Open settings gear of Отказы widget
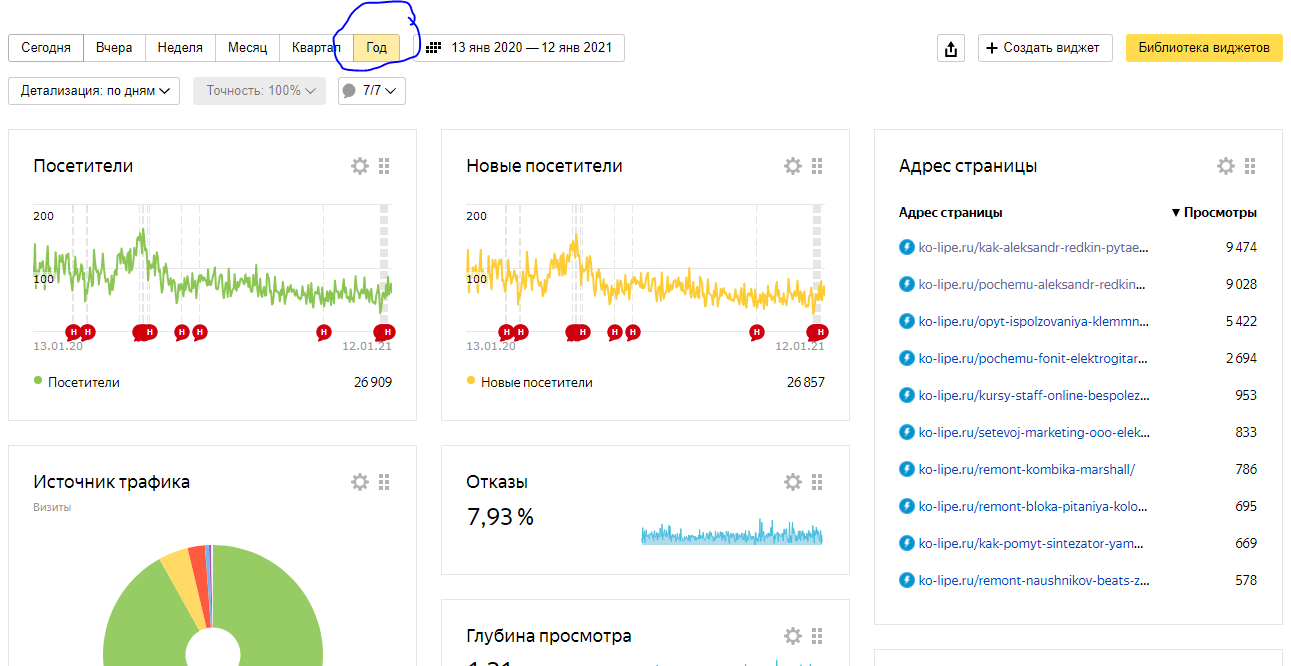This screenshot has width=1291, height=666. [793, 482]
